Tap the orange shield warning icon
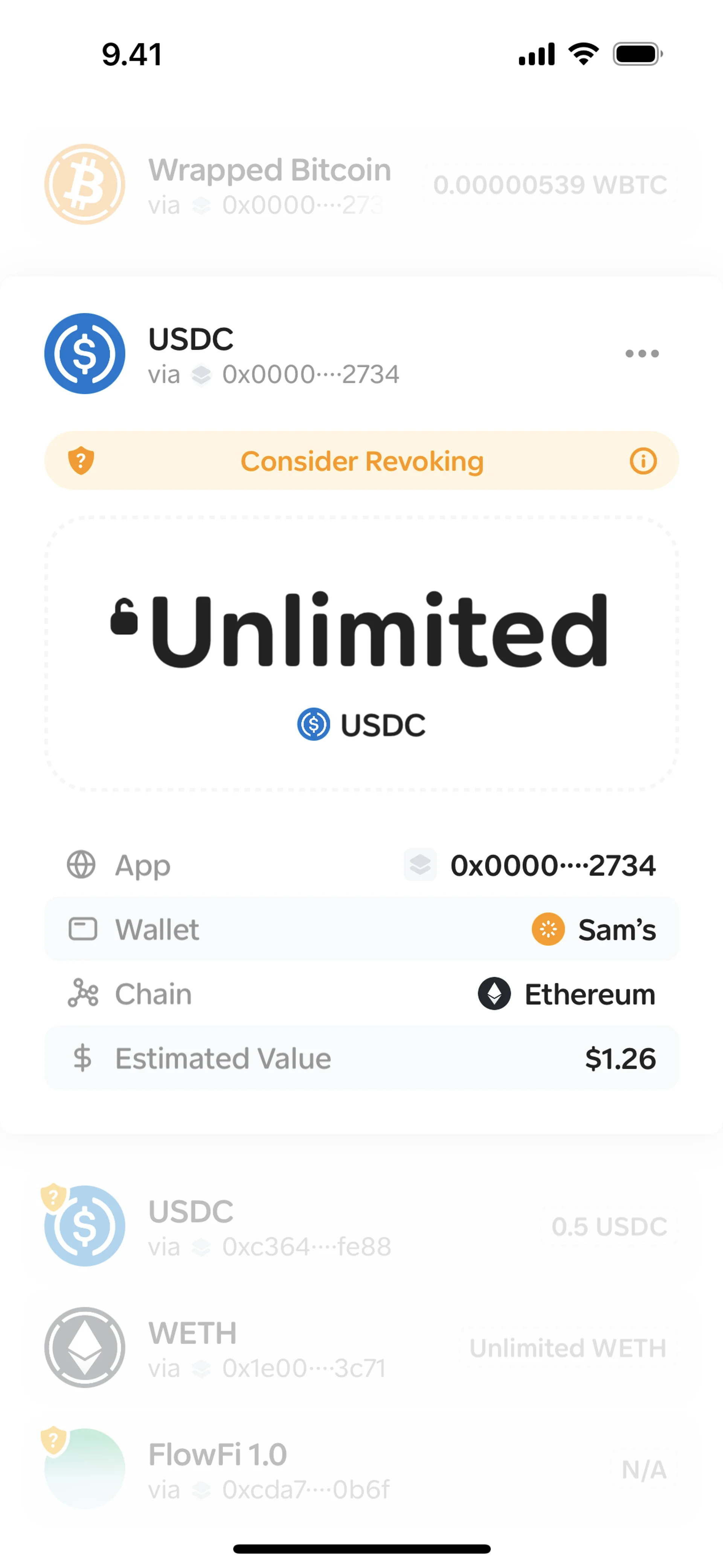This screenshot has height=1568, width=723. (81, 461)
